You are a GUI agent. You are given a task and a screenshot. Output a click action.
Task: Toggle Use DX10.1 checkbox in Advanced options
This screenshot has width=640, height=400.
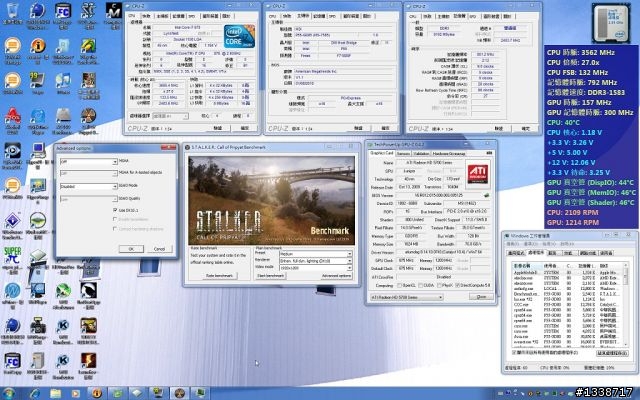[115, 210]
